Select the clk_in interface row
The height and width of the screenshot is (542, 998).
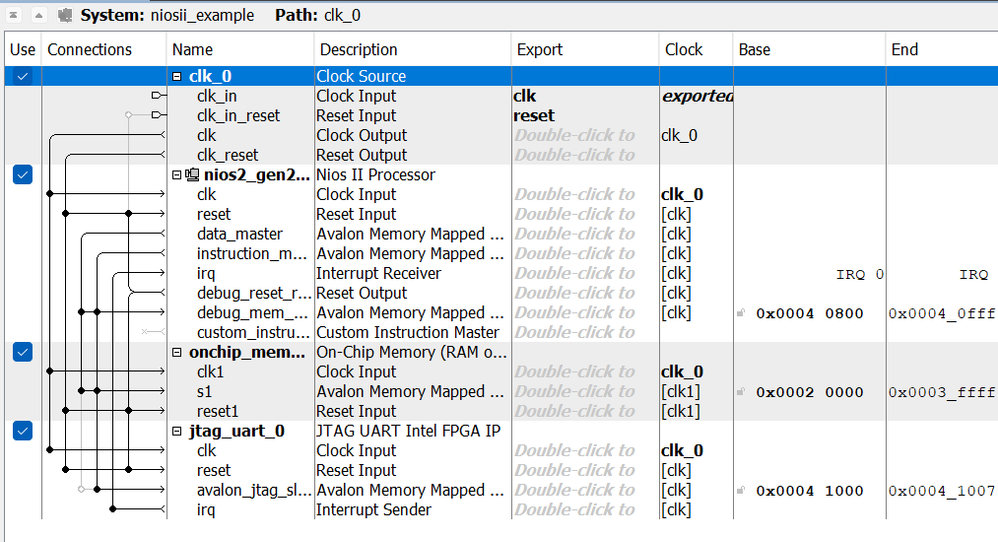point(216,96)
